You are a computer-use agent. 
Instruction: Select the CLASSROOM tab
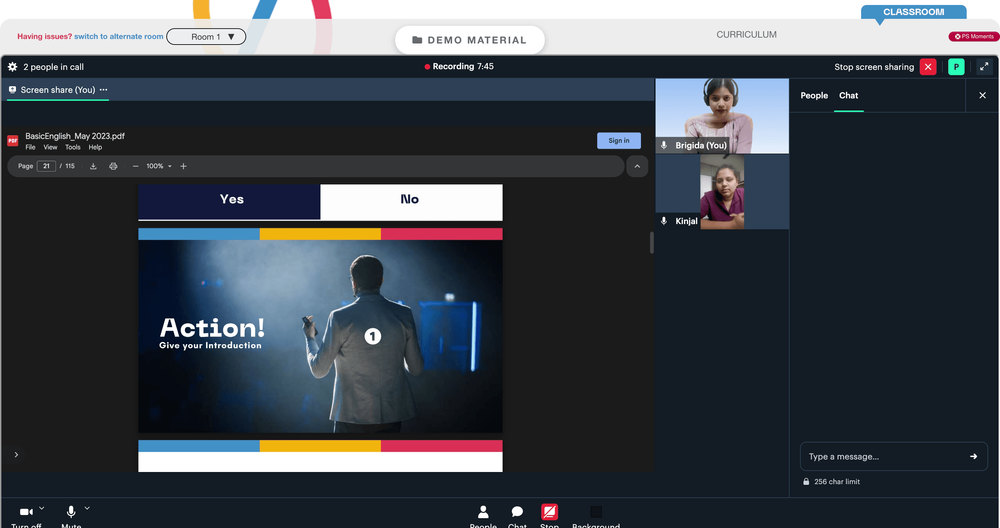(913, 12)
